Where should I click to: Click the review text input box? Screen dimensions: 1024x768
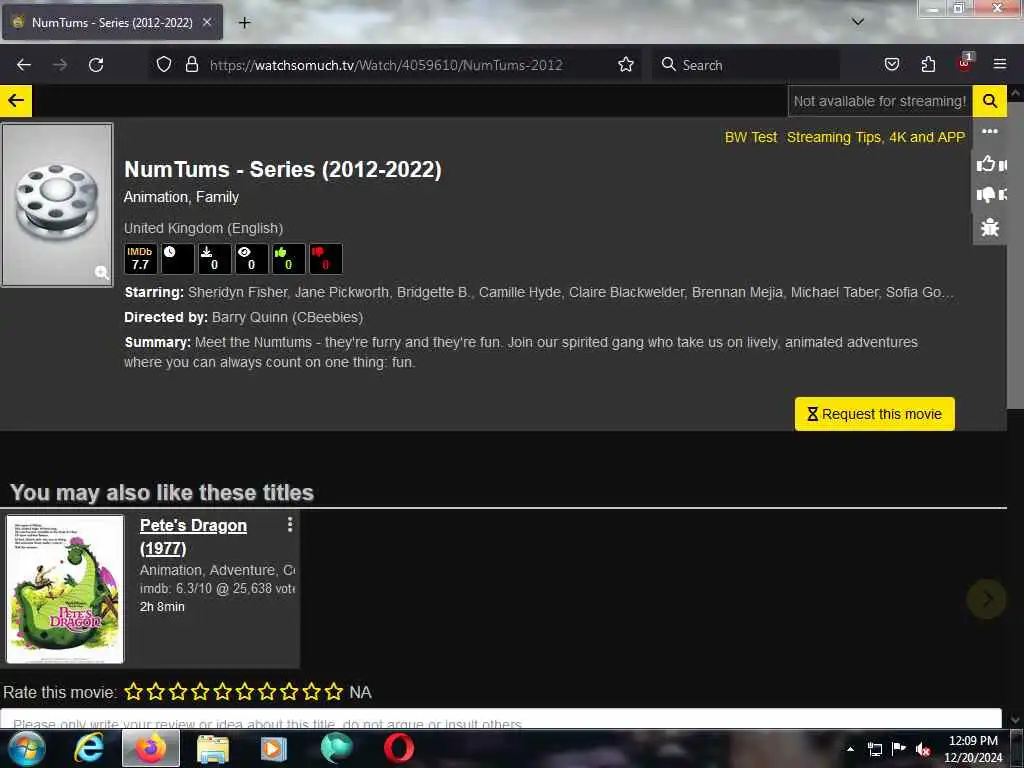pos(501,718)
